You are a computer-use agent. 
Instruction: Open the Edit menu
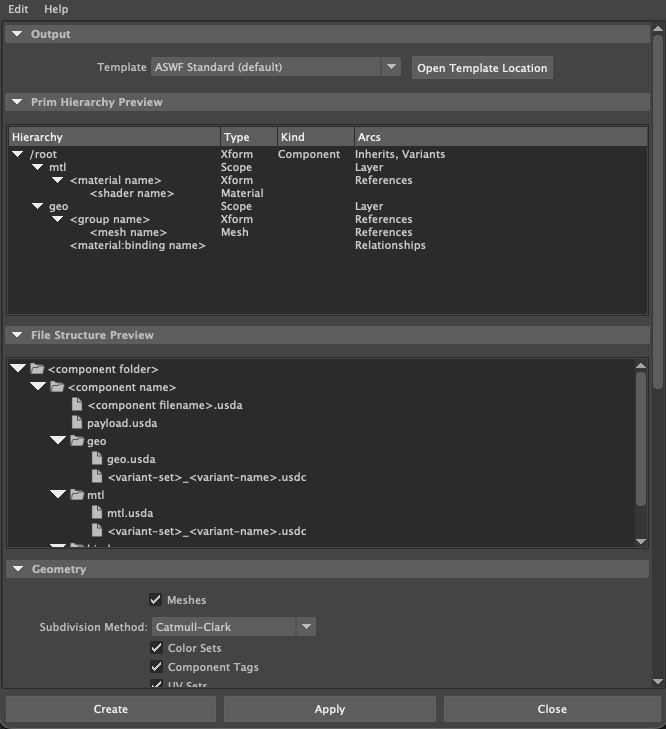(x=18, y=9)
